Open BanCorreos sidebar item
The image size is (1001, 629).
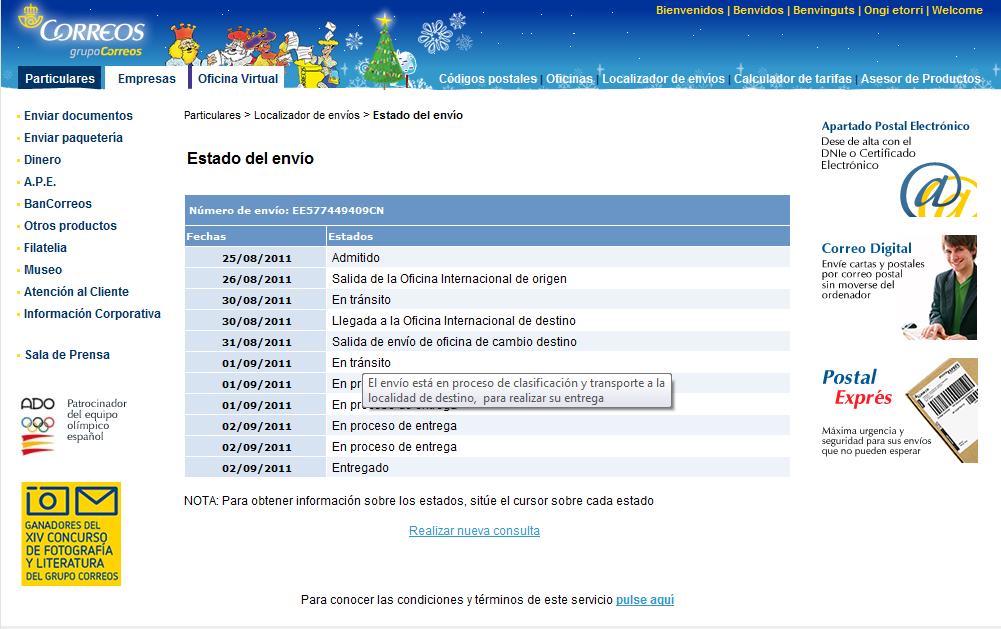coord(58,204)
